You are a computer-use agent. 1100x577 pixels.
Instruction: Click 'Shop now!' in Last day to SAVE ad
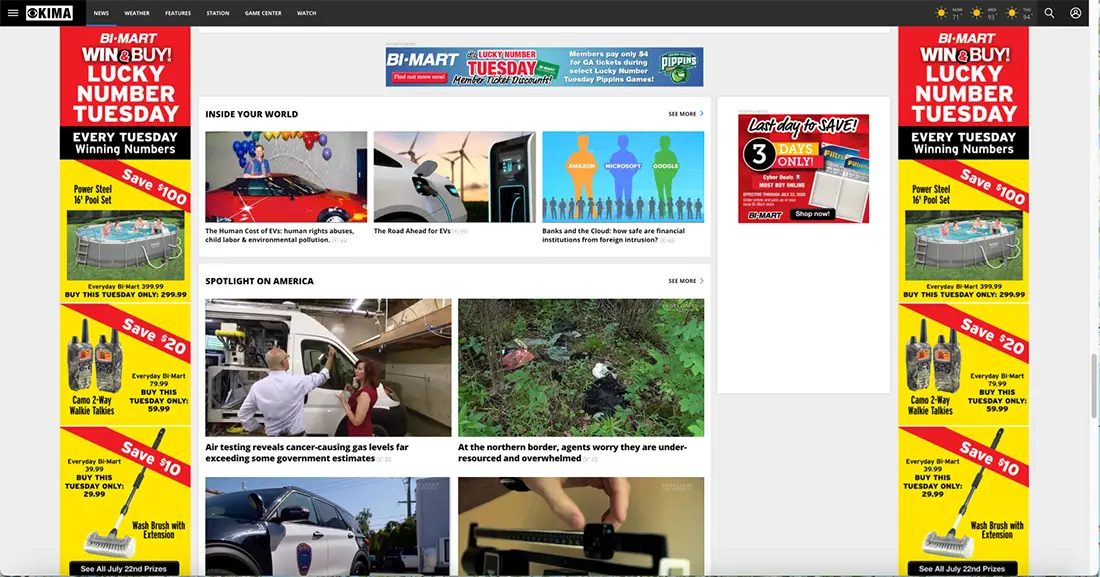812,213
